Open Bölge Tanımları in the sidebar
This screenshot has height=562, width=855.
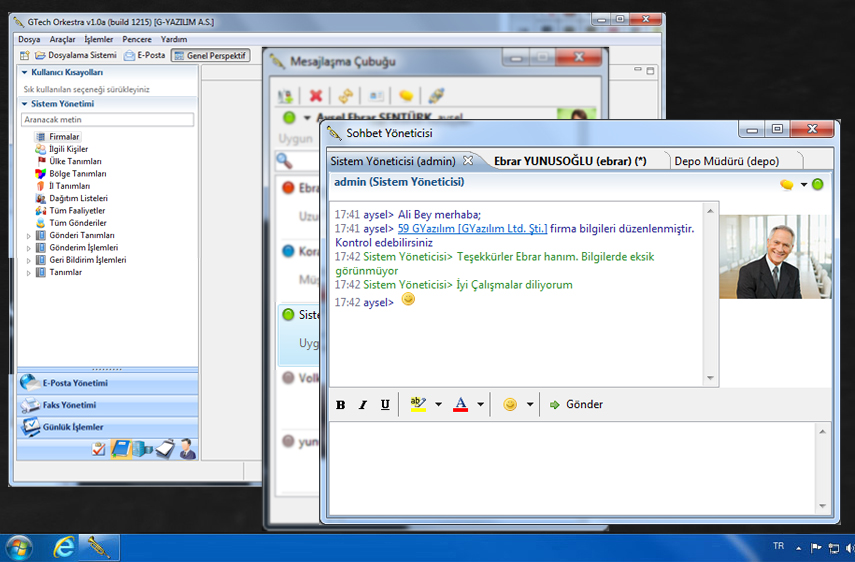tap(77, 173)
